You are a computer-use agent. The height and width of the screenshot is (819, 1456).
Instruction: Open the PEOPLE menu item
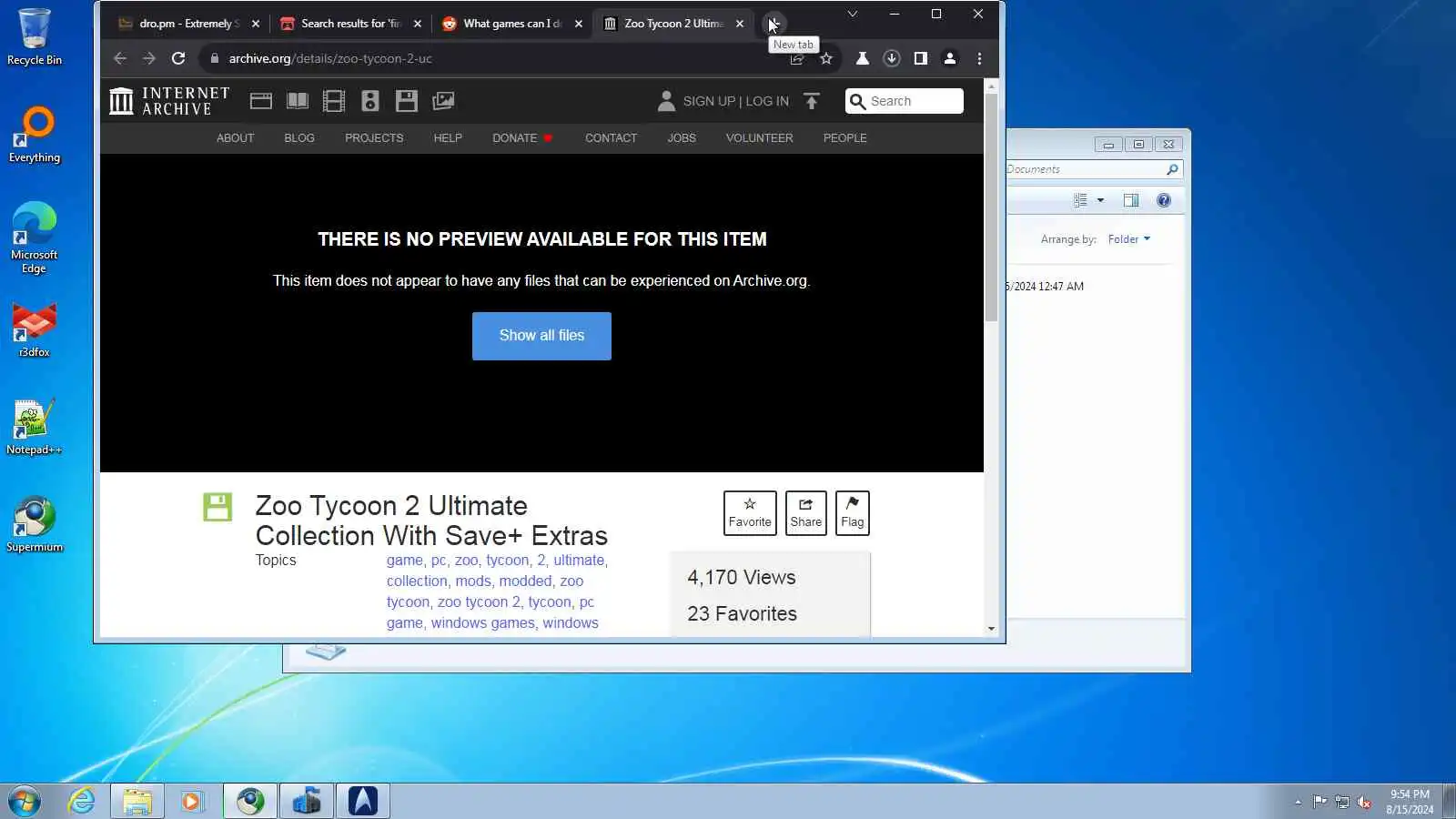[845, 138]
